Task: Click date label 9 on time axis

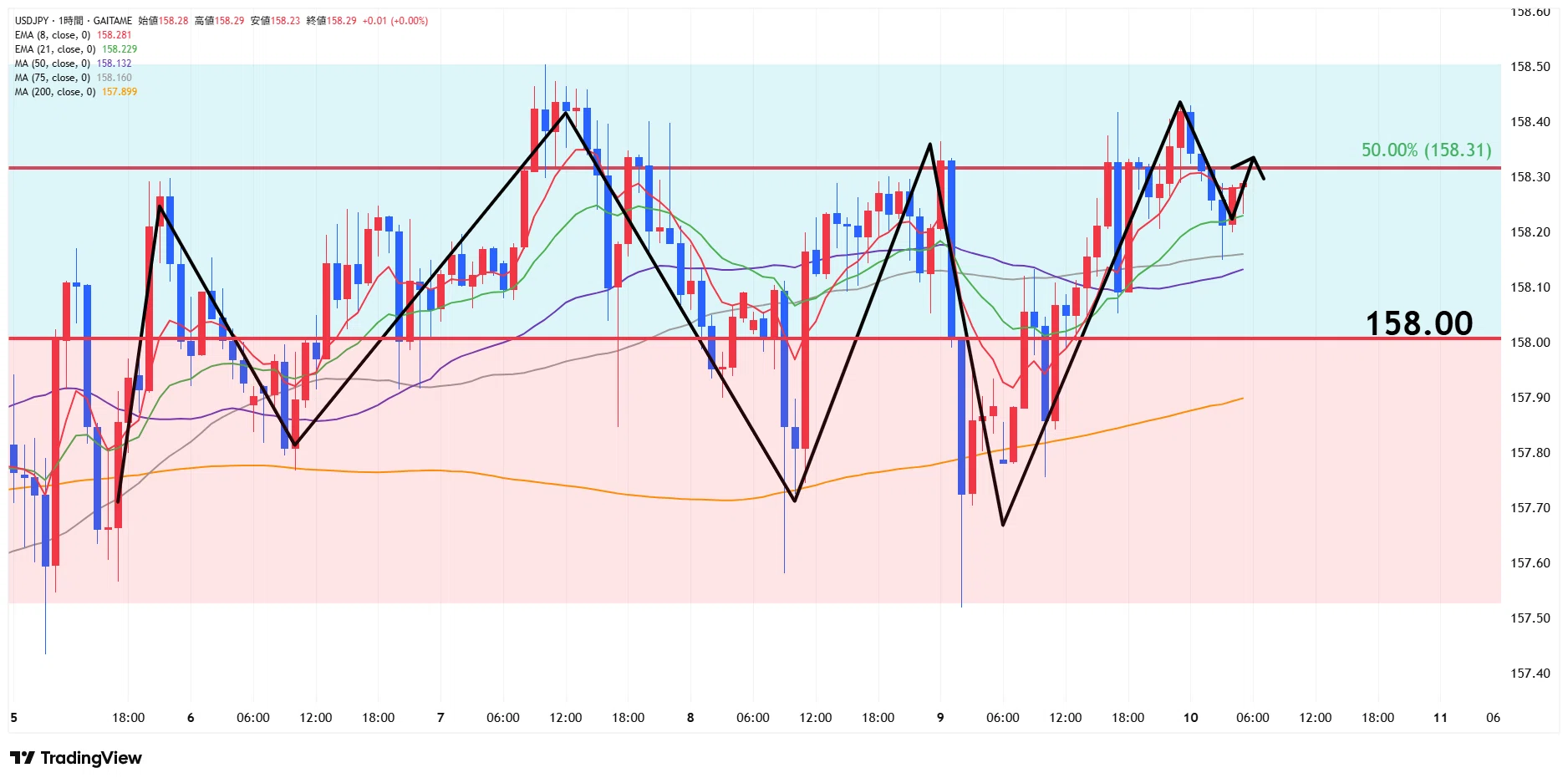Action: (940, 718)
